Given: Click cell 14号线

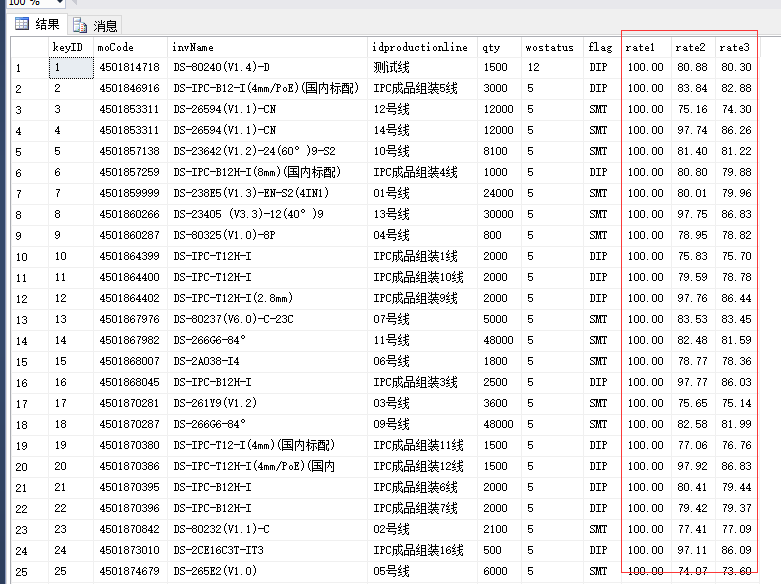Looking at the screenshot, I should point(422,130).
